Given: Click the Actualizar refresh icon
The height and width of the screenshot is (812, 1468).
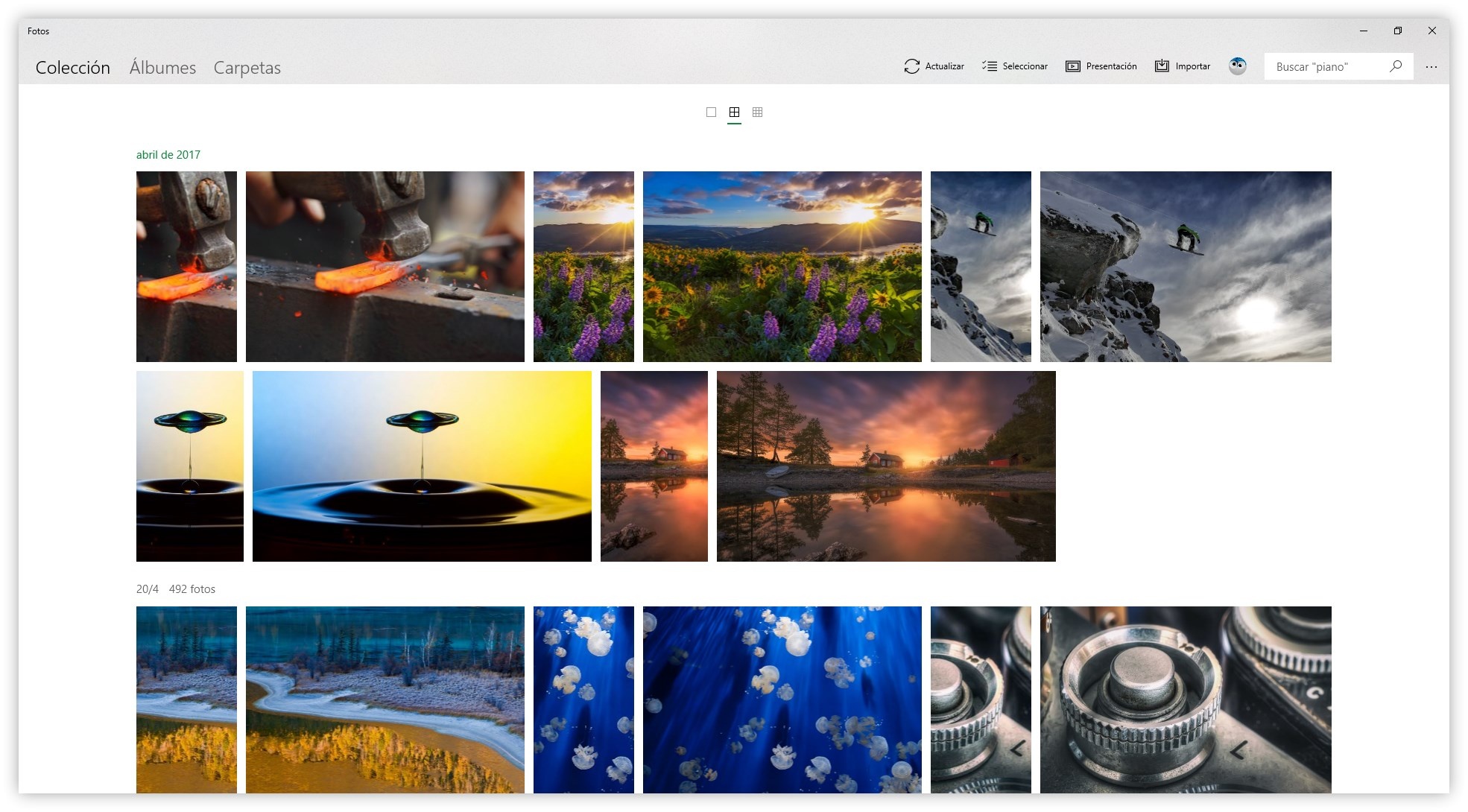Looking at the screenshot, I should pos(911,66).
